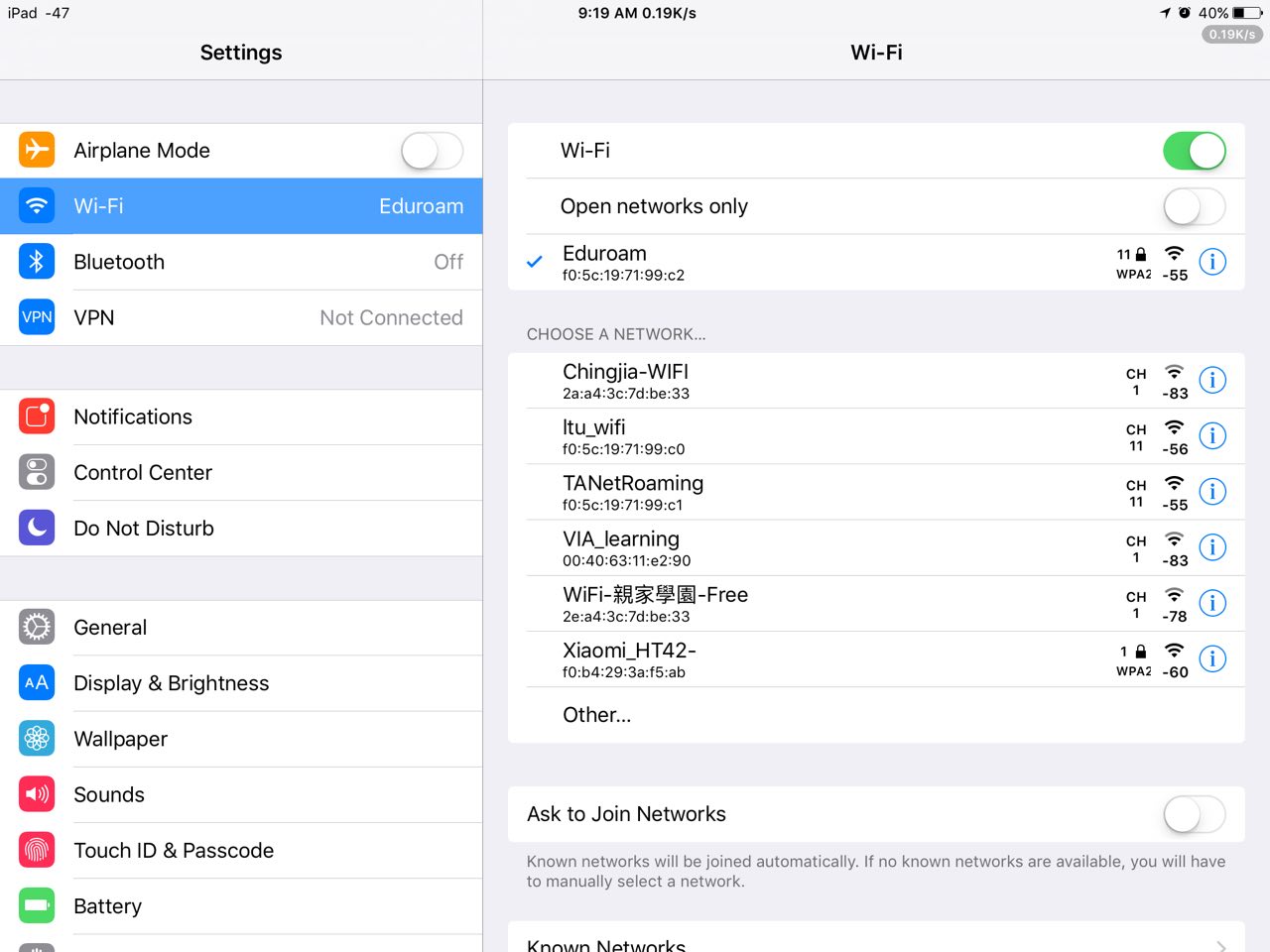Tap the alarm clock icon in status bar

coord(1185,13)
